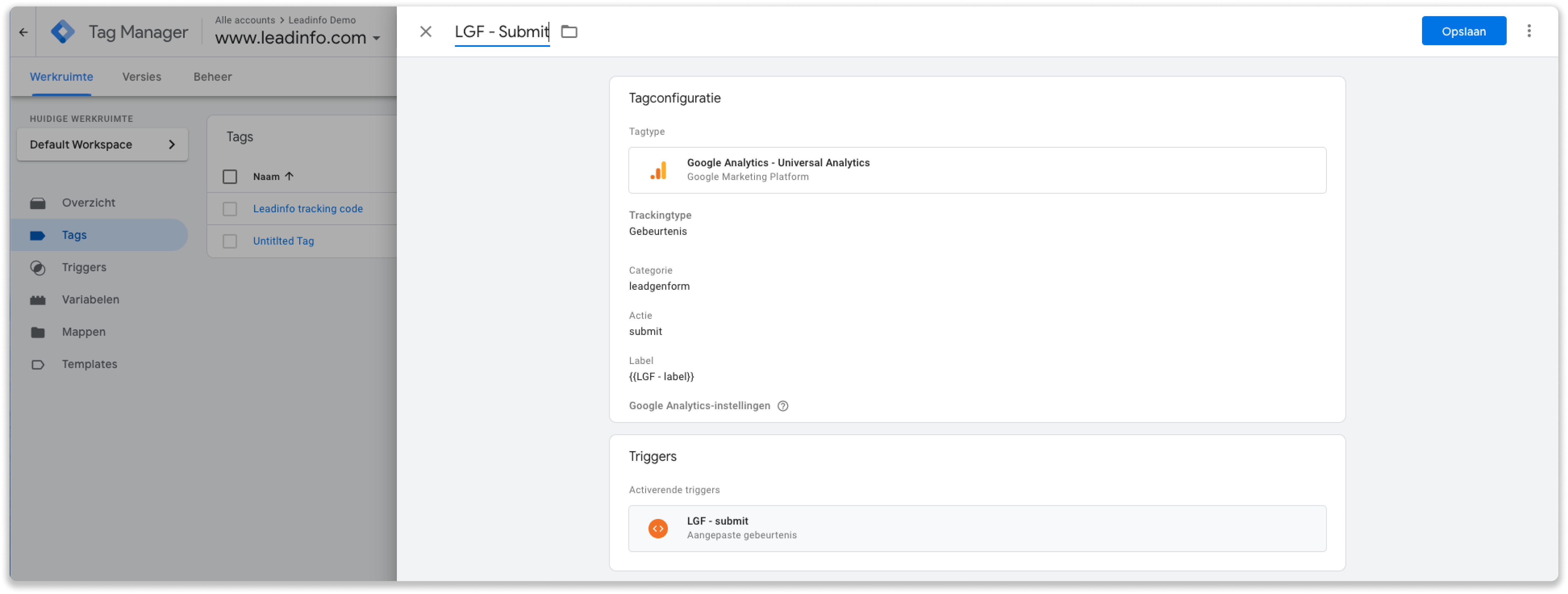The image size is (1568, 594).
Task: Click the Gebeurtenis tracking type value
Action: [657, 232]
